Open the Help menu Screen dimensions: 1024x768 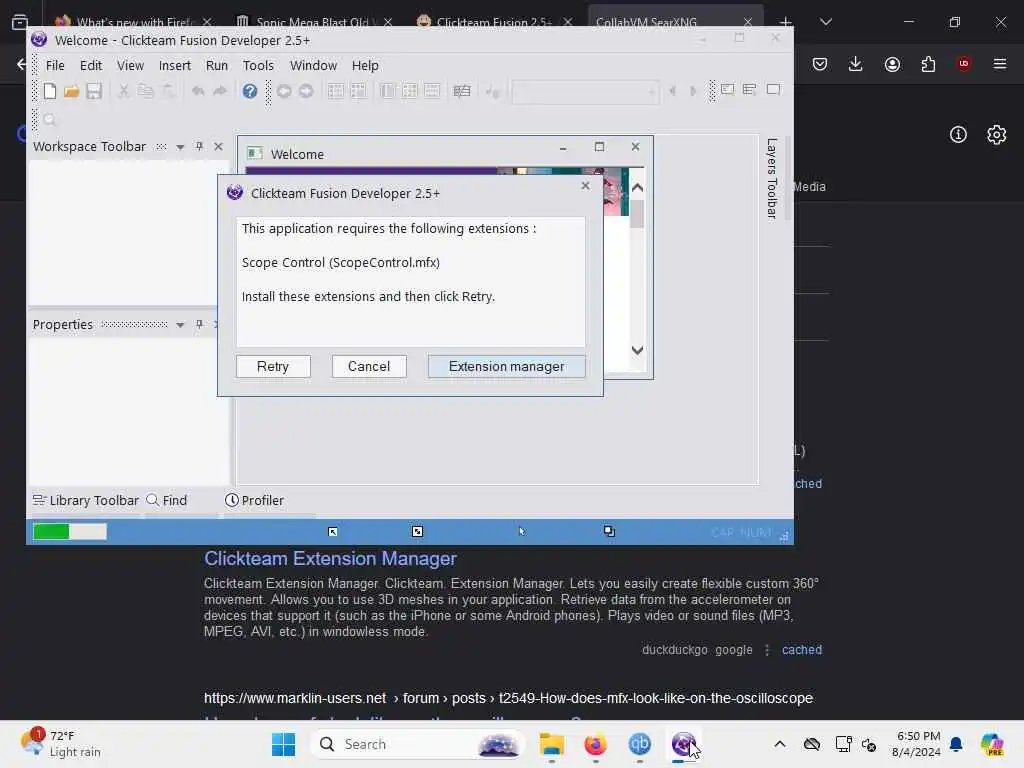click(365, 65)
